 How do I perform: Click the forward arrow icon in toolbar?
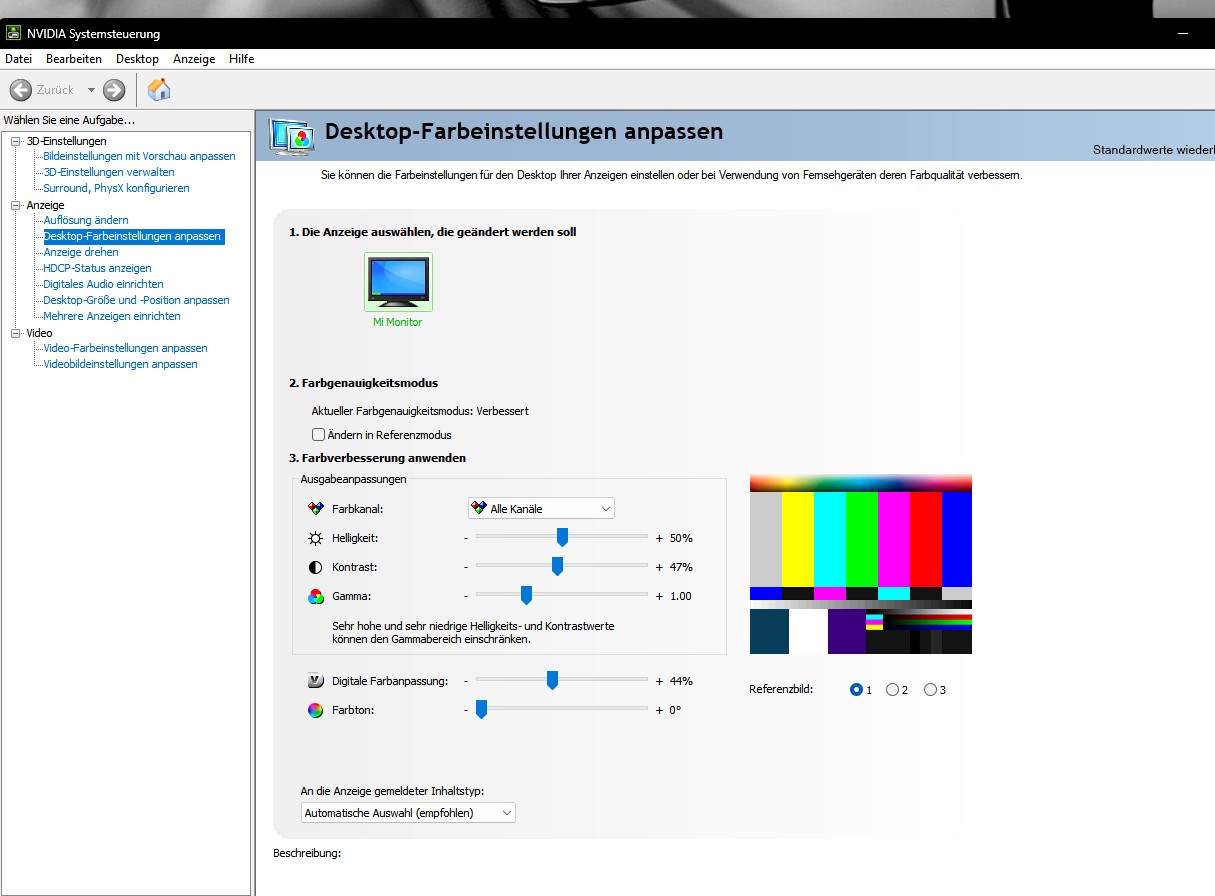coord(114,90)
